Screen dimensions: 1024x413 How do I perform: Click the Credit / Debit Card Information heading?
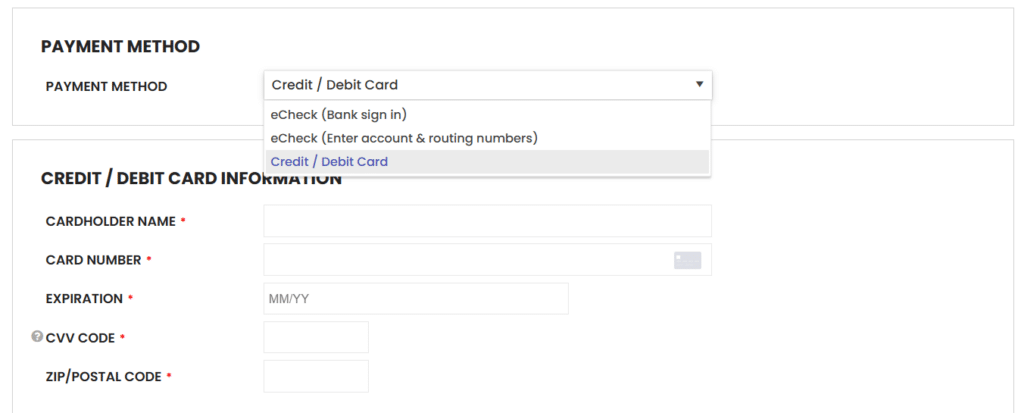191,178
